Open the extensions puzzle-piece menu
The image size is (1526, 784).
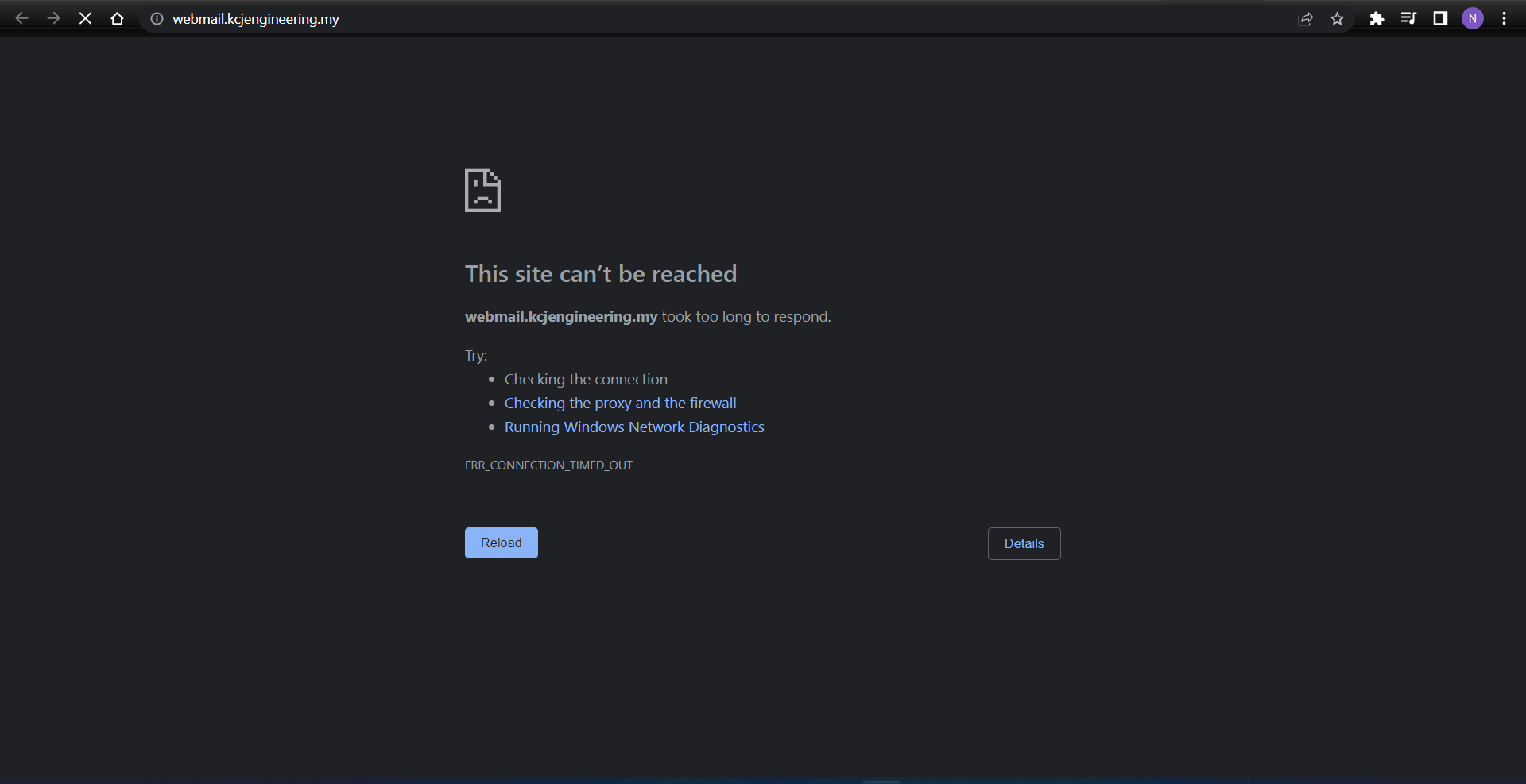tap(1377, 18)
